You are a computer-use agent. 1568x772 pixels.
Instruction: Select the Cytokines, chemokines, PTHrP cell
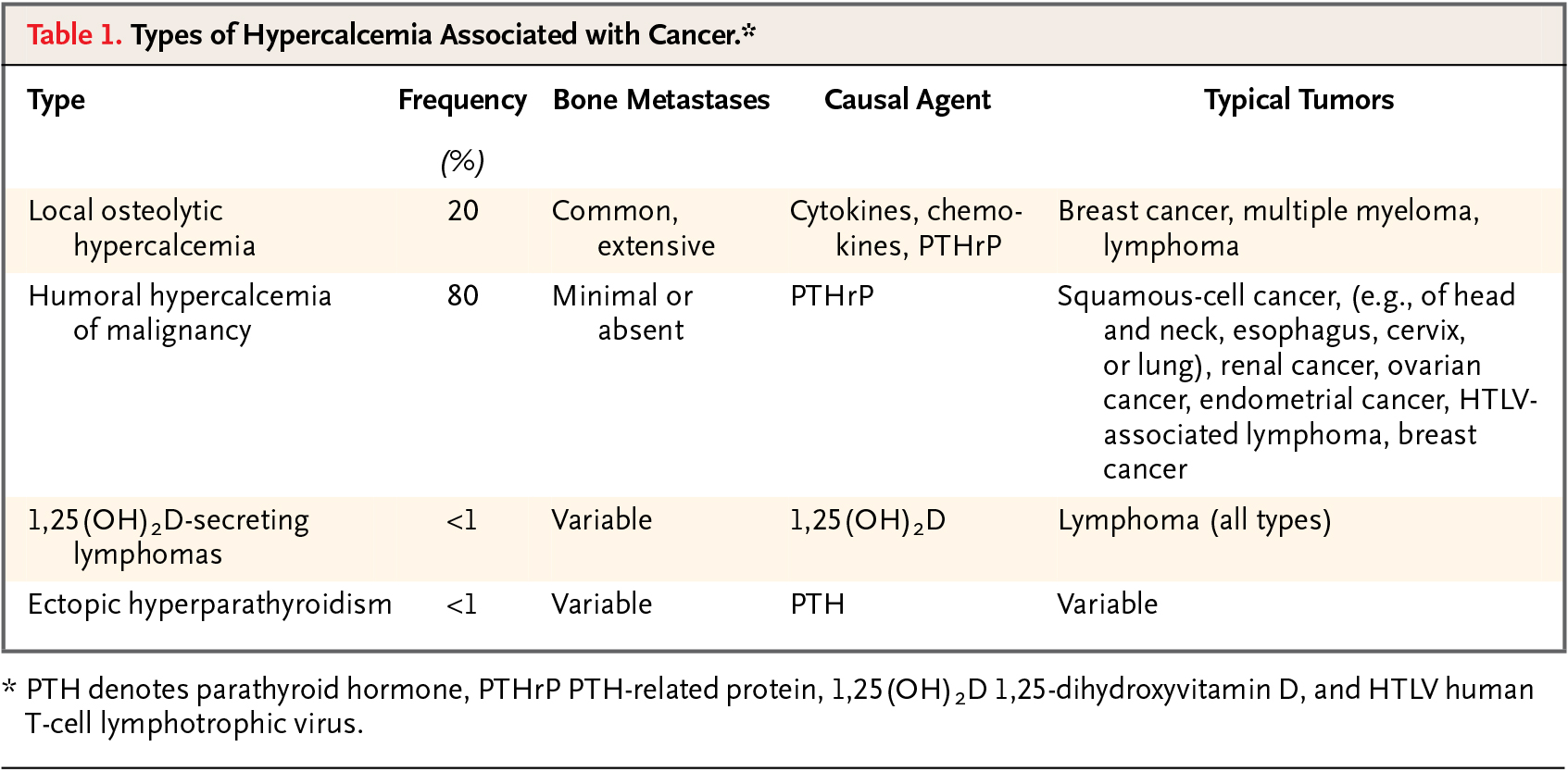pos(906,228)
